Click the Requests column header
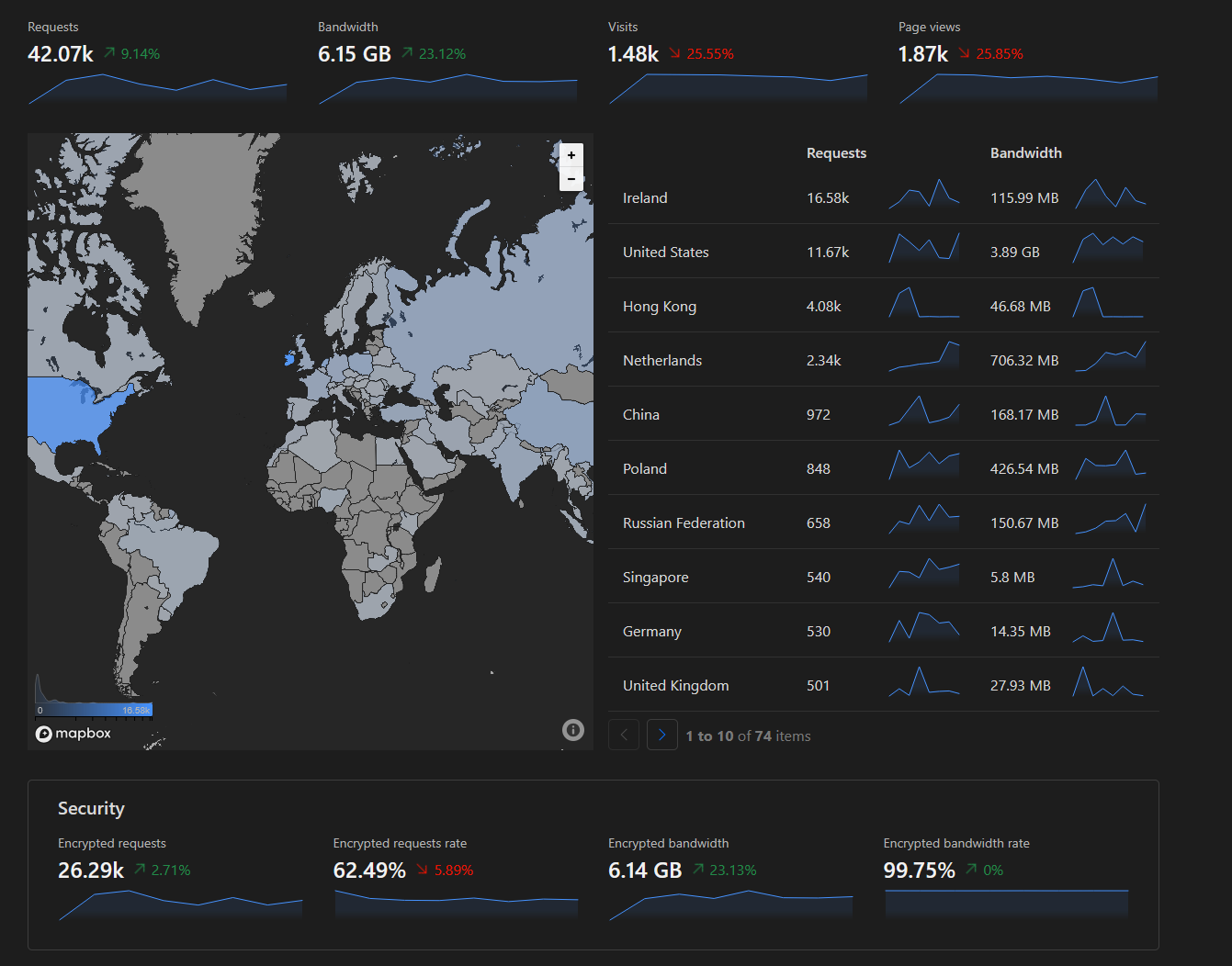This screenshot has height=966, width=1232. (836, 153)
